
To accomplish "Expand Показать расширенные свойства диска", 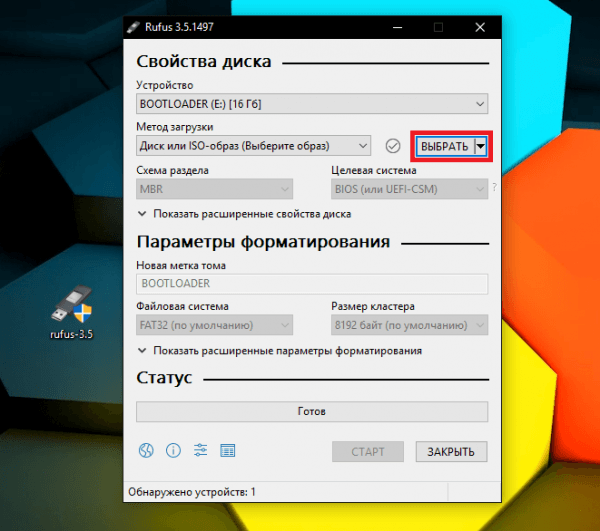I will (244, 214).
